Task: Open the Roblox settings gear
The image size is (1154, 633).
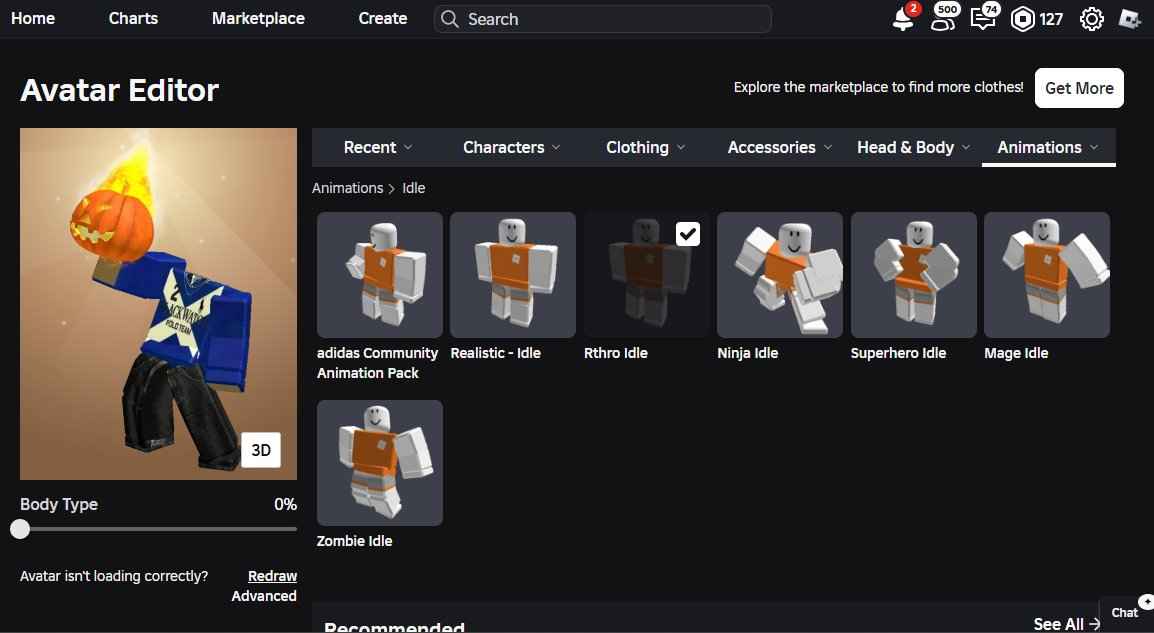Action: pos(1090,18)
